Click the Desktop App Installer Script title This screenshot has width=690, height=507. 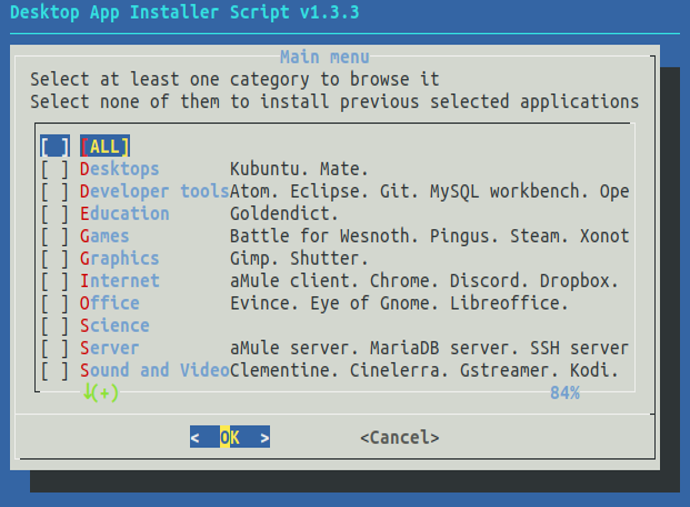[185, 12]
